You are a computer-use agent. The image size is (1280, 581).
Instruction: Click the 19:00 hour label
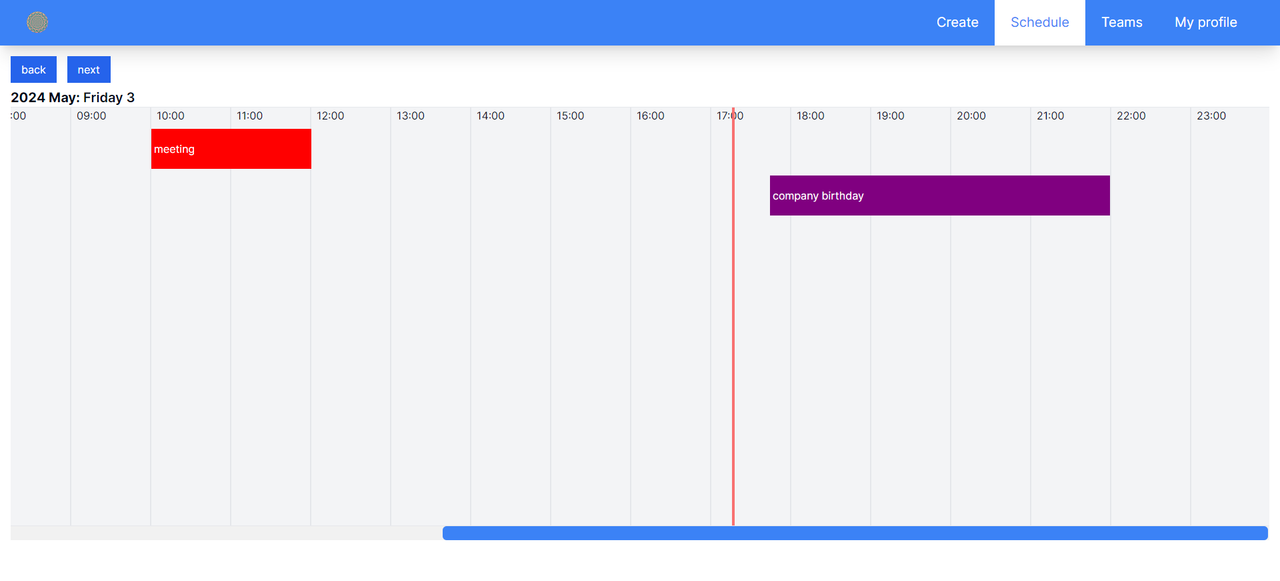pyautogui.click(x=891, y=116)
